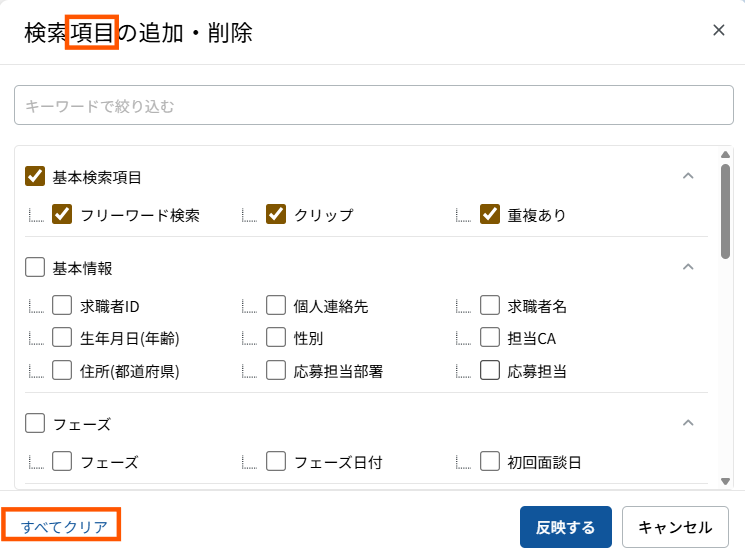Image resolution: width=745 pixels, height=556 pixels.
Task: Close the search item dialog with X
Action: click(718, 30)
